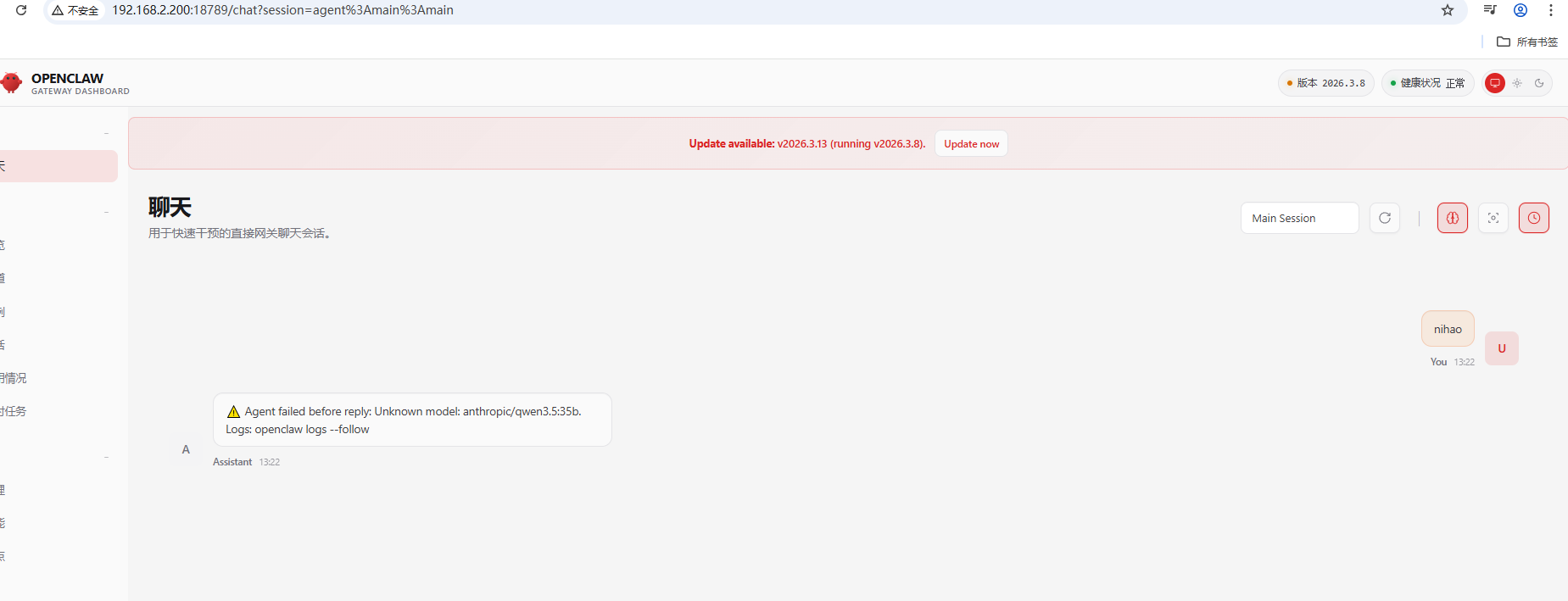Switch to light theme sun icon

1517,83
